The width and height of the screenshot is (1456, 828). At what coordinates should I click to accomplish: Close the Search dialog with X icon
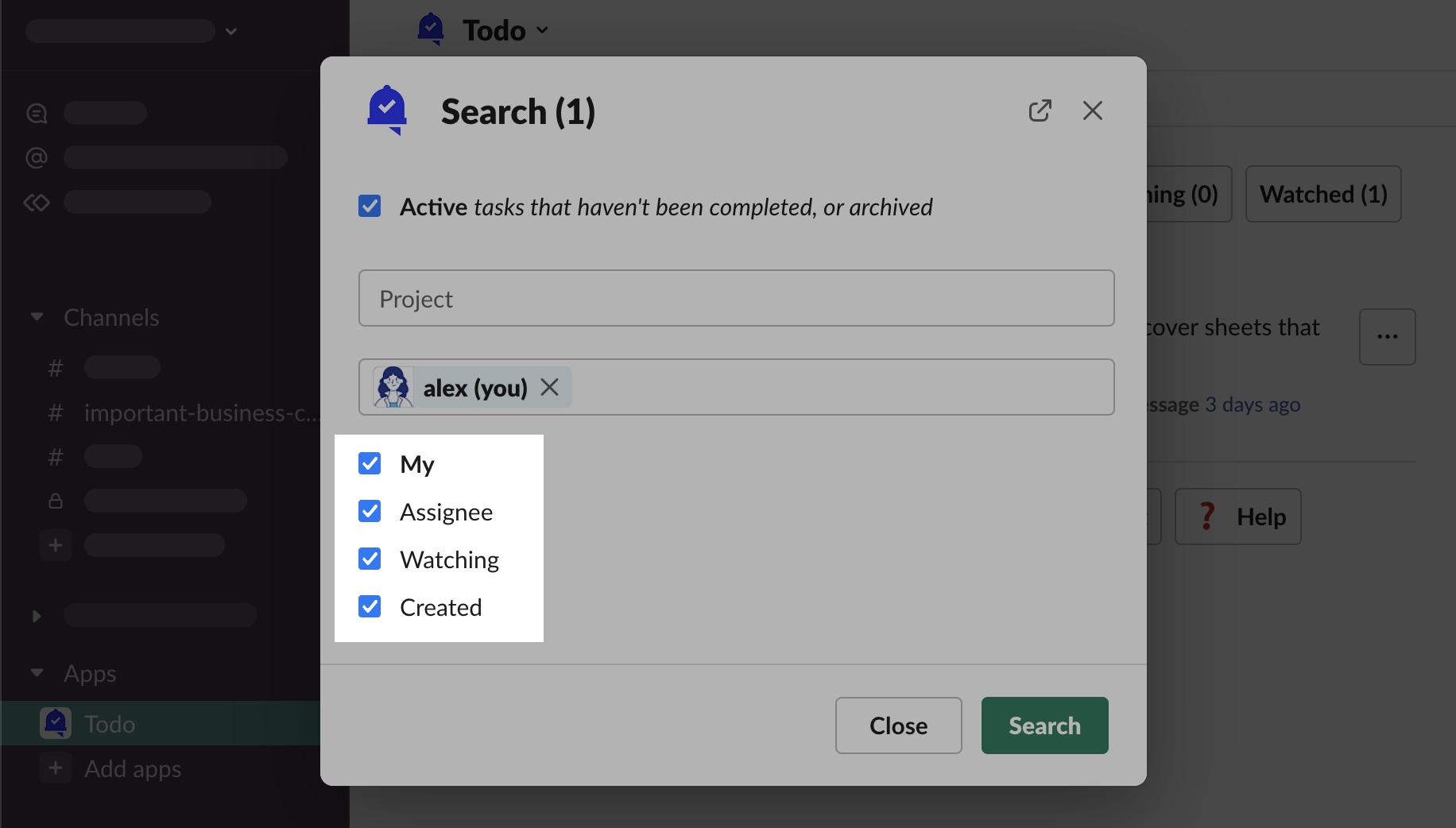click(1092, 110)
